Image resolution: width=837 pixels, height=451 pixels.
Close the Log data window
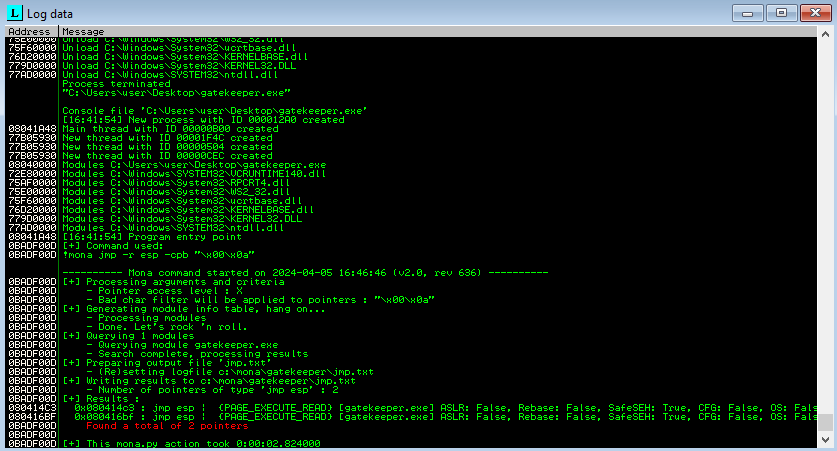click(x=814, y=12)
